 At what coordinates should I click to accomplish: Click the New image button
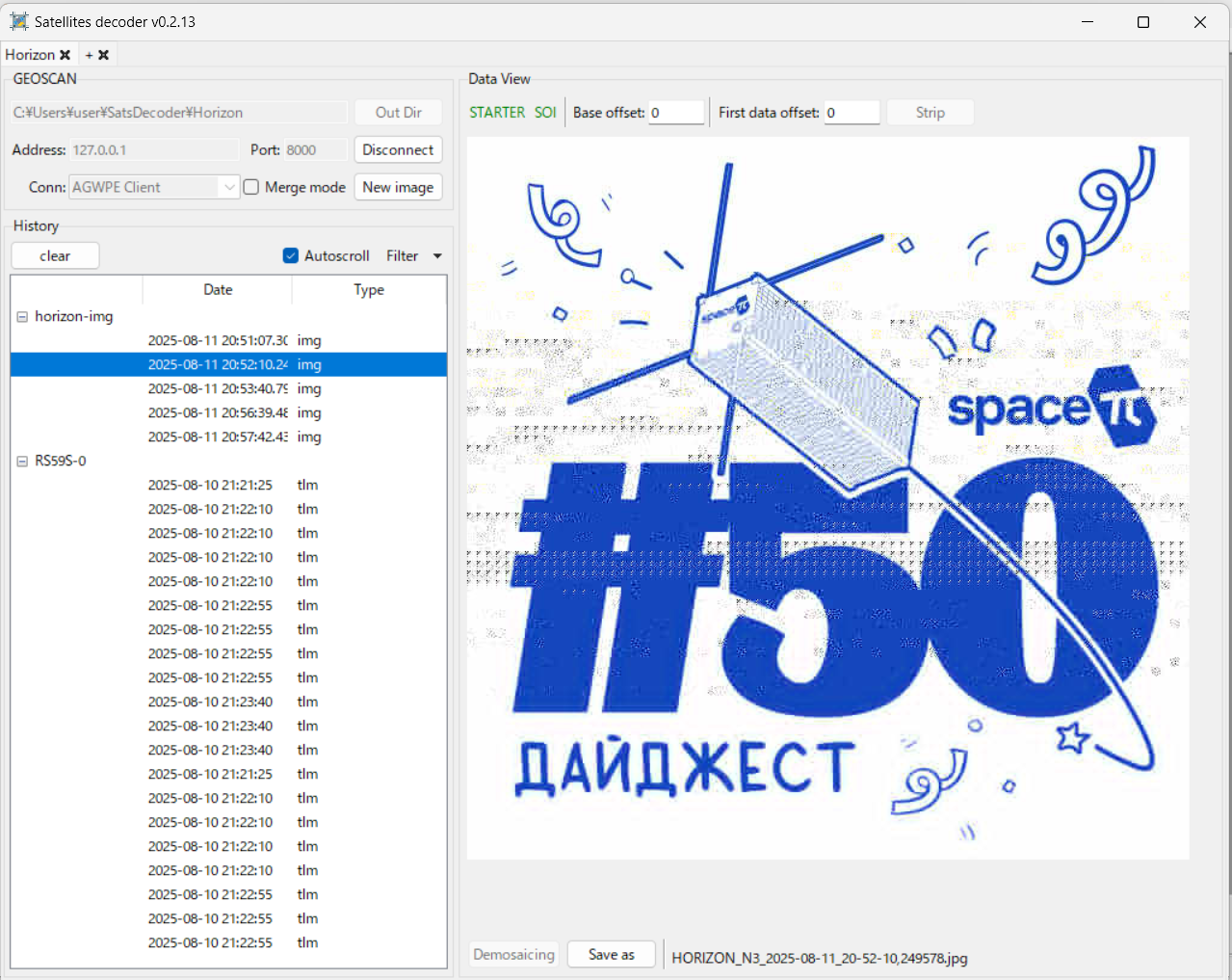click(x=398, y=187)
